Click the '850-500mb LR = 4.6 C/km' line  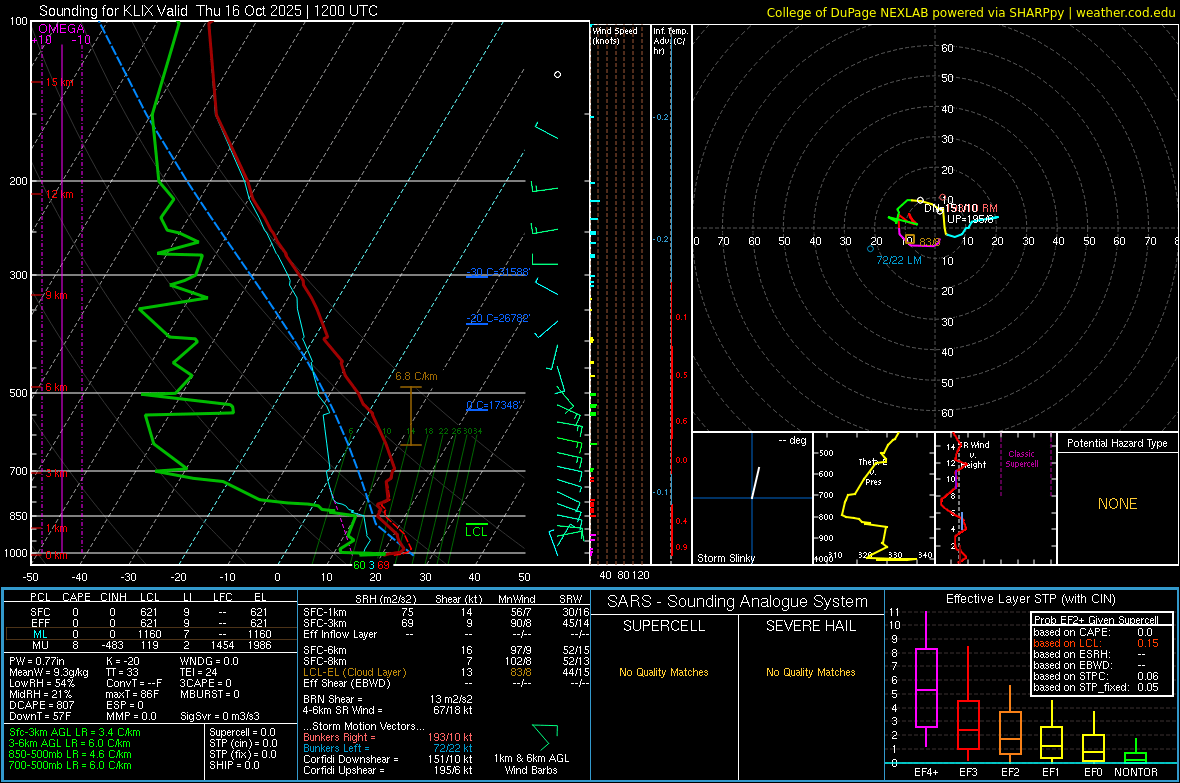(x=70, y=754)
